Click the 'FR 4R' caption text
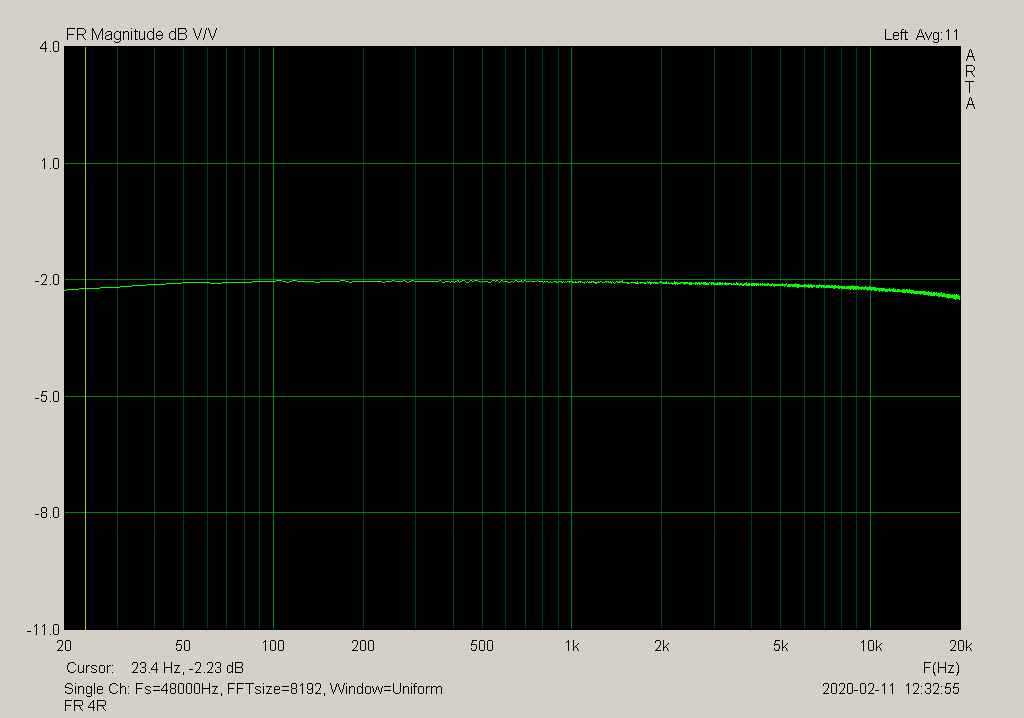1024x718 pixels. [86, 706]
